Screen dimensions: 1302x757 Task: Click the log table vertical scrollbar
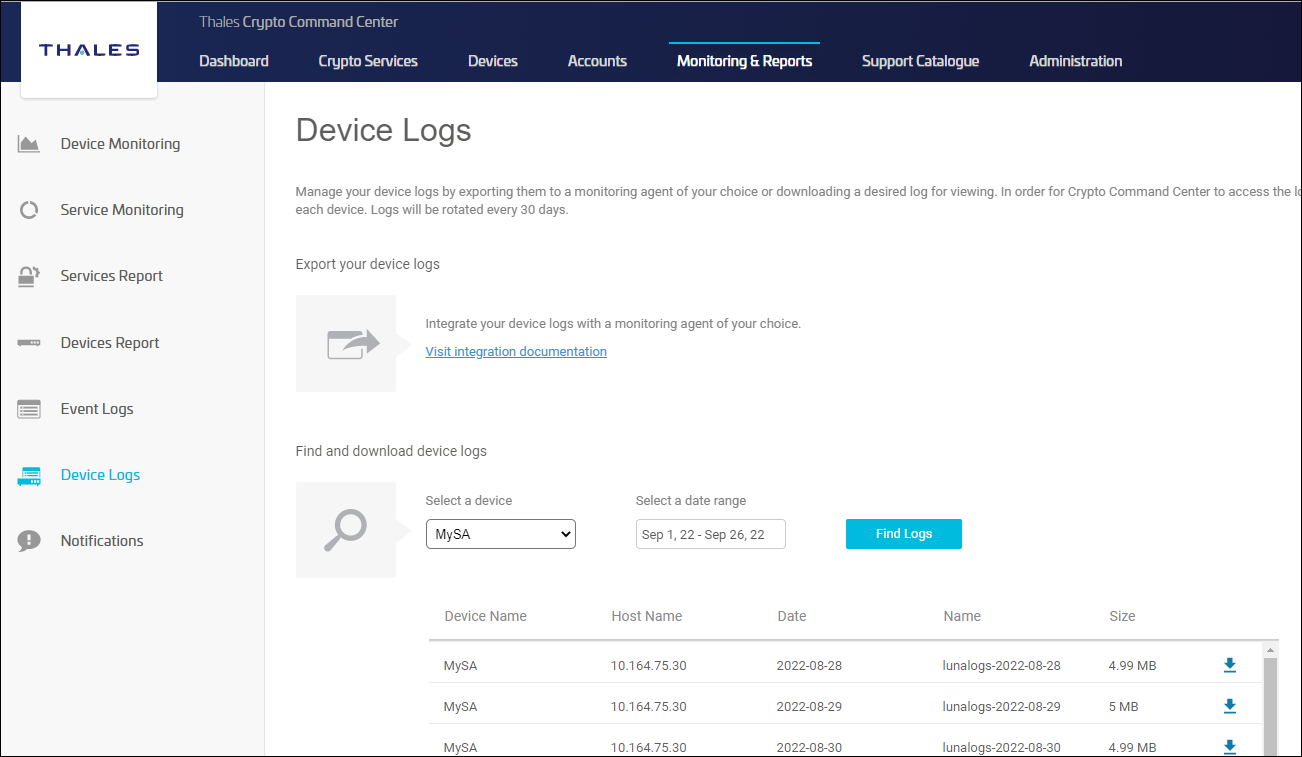[x=1270, y=700]
